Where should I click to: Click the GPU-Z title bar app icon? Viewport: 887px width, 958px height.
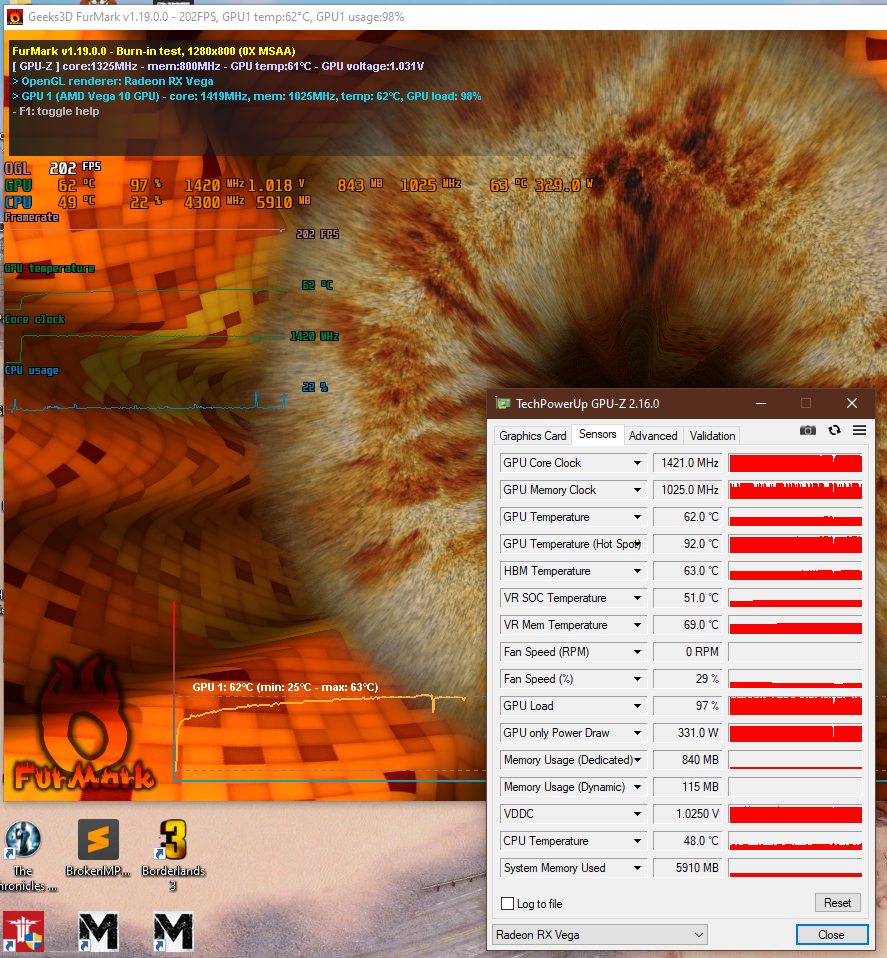click(503, 403)
